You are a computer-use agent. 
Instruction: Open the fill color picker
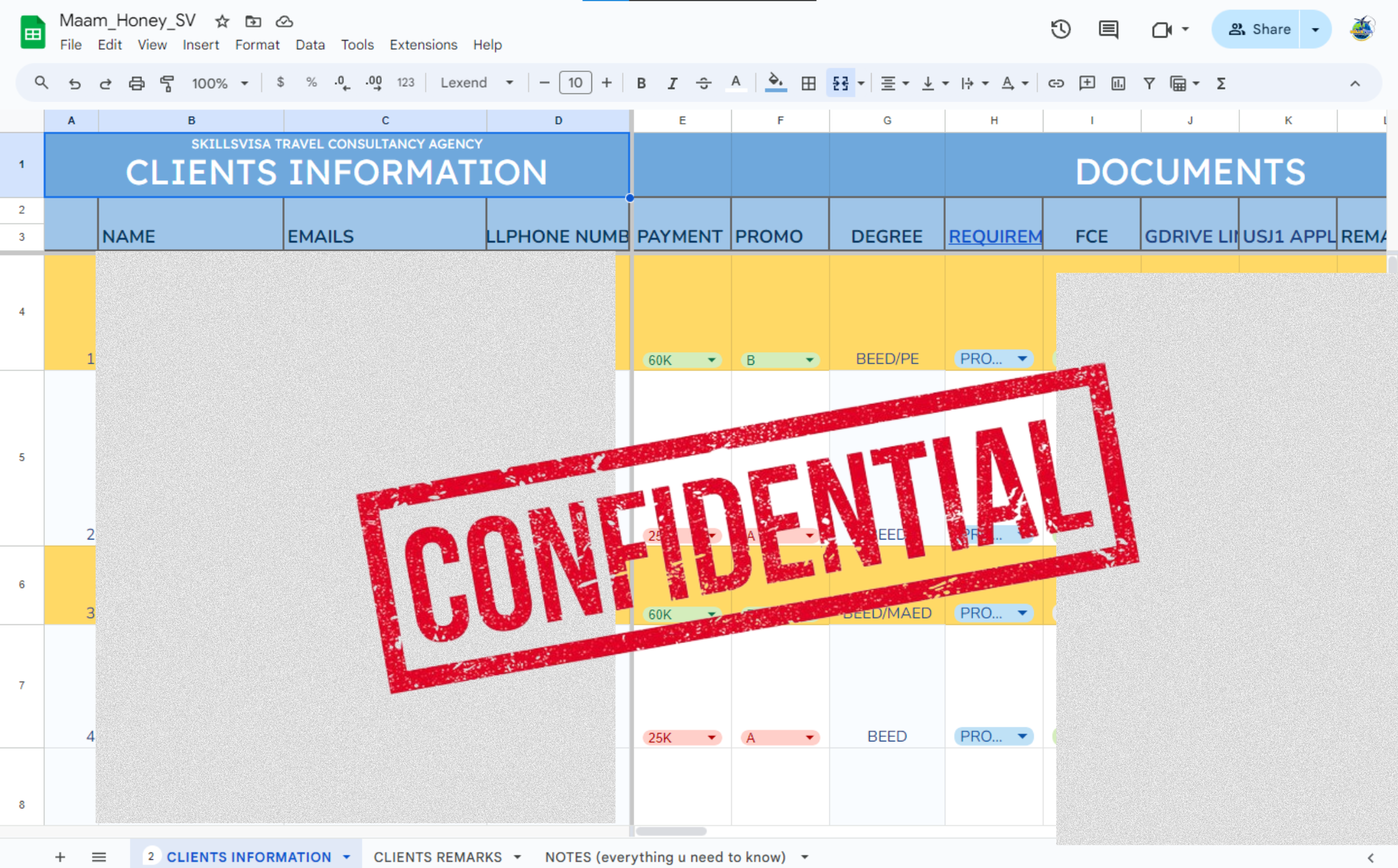pyautogui.click(x=774, y=83)
